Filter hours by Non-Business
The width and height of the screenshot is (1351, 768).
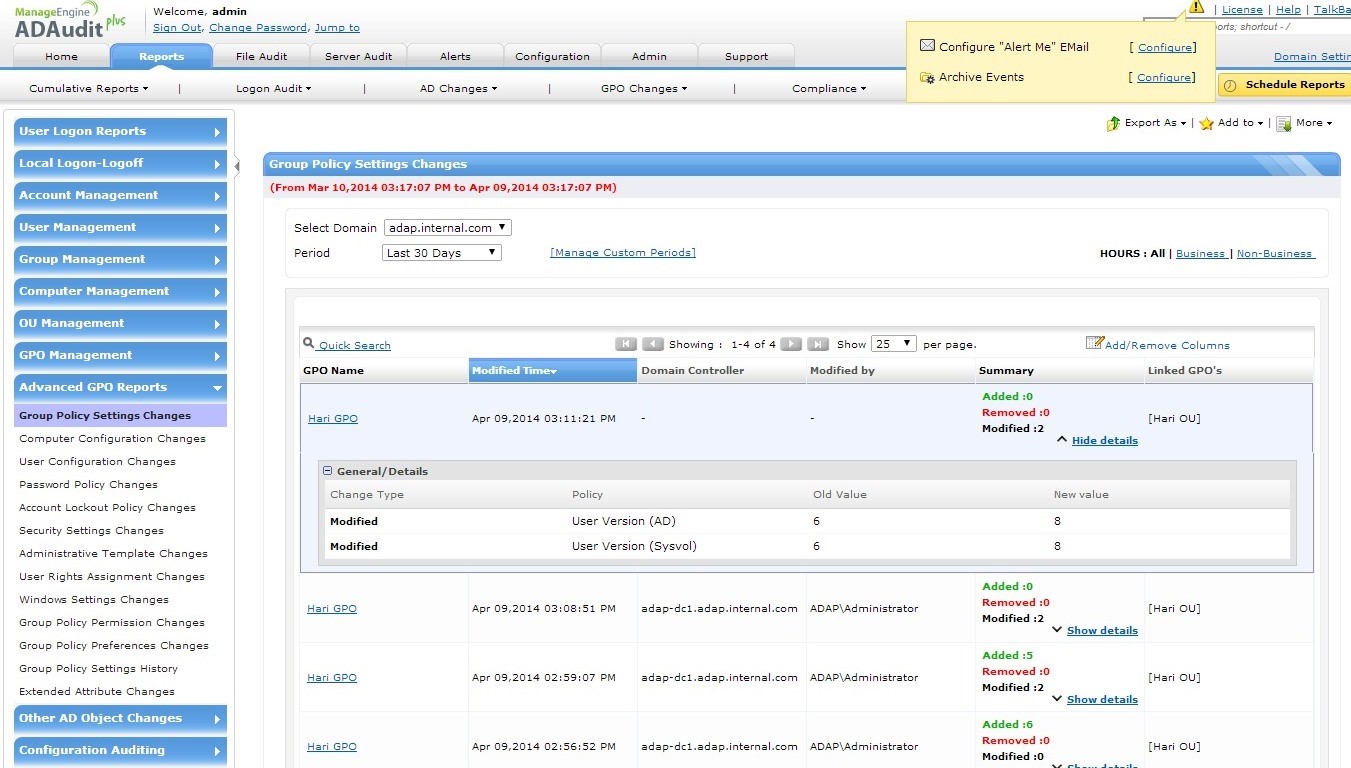1275,254
